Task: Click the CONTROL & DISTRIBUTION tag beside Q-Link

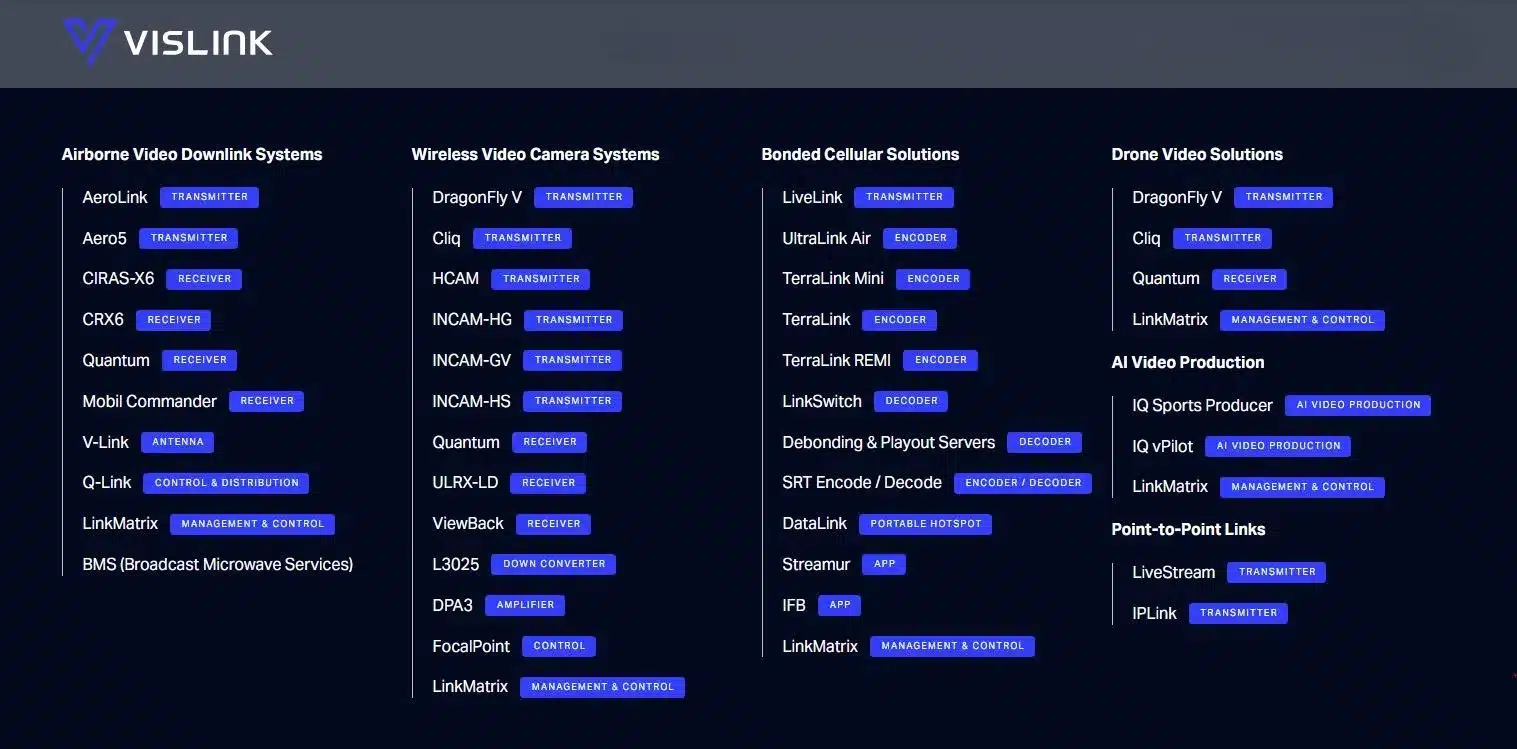Action: pyautogui.click(x=226, y=483)
